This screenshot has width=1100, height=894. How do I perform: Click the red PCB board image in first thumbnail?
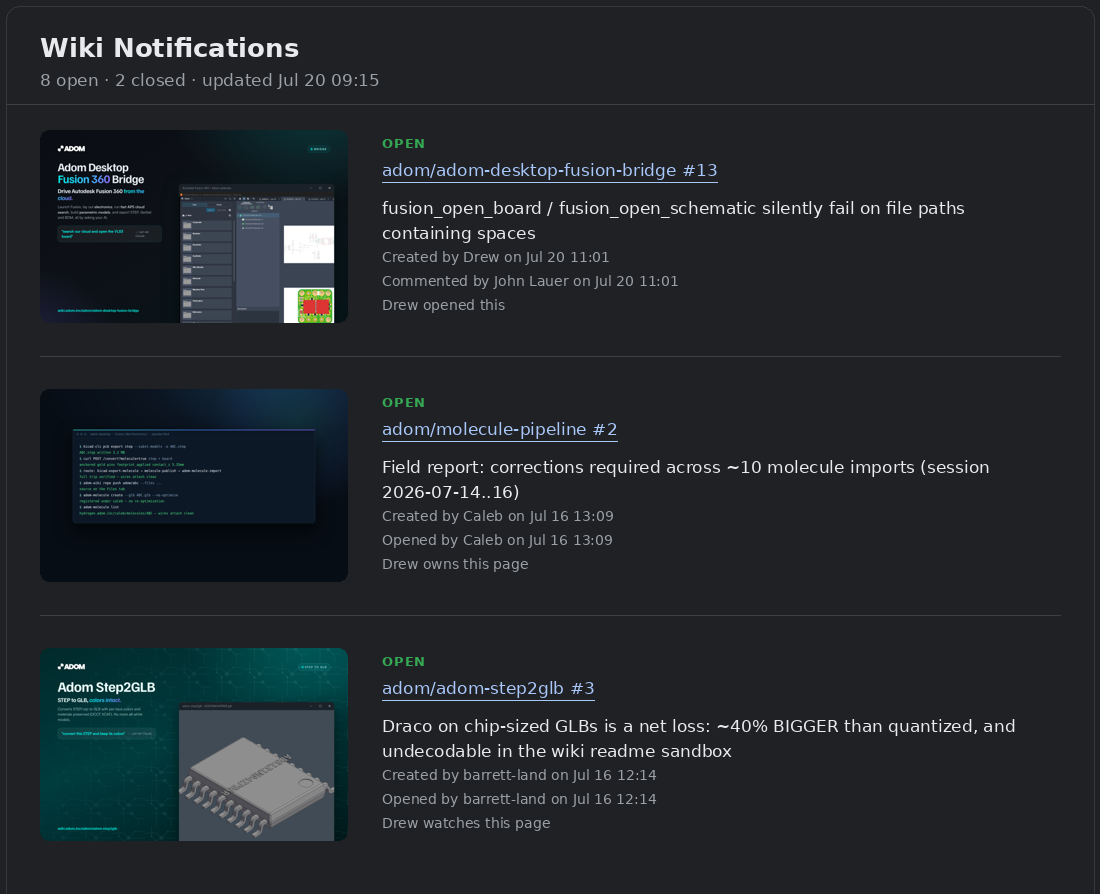click(315, 306)
